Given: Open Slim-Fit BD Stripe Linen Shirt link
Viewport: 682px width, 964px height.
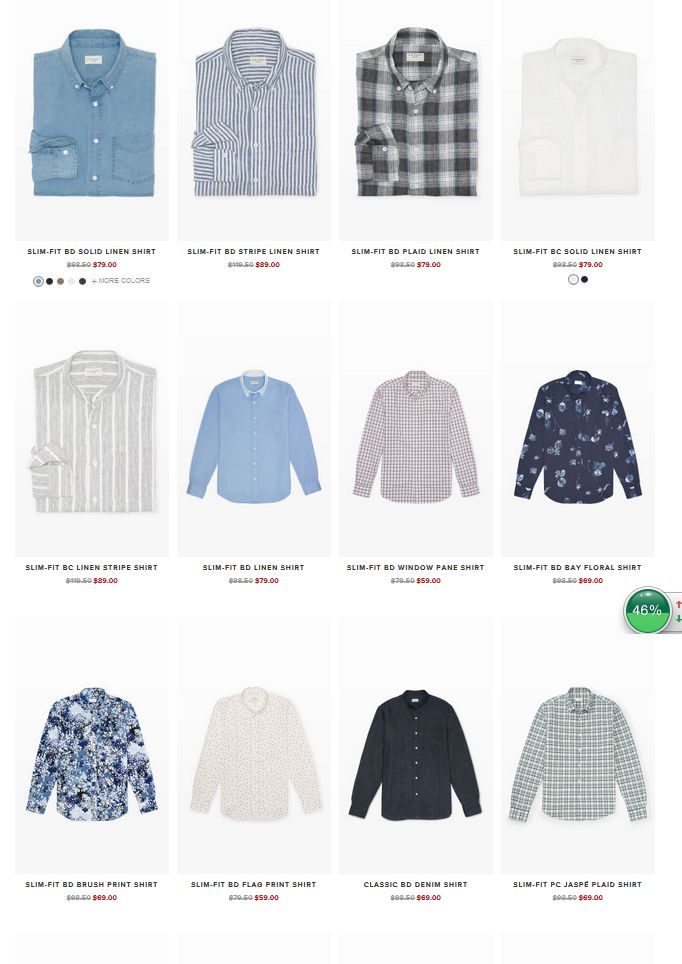Looking at the screenshot, I should (x=253, y=251).
